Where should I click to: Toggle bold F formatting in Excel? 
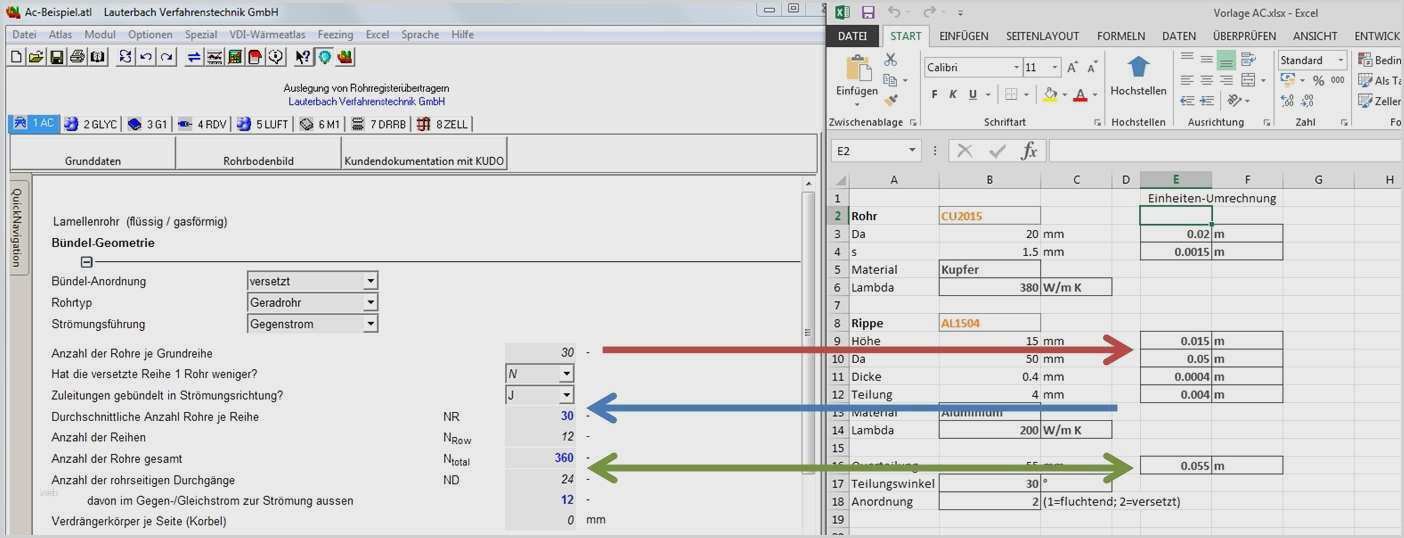click(x=935, y=95)
